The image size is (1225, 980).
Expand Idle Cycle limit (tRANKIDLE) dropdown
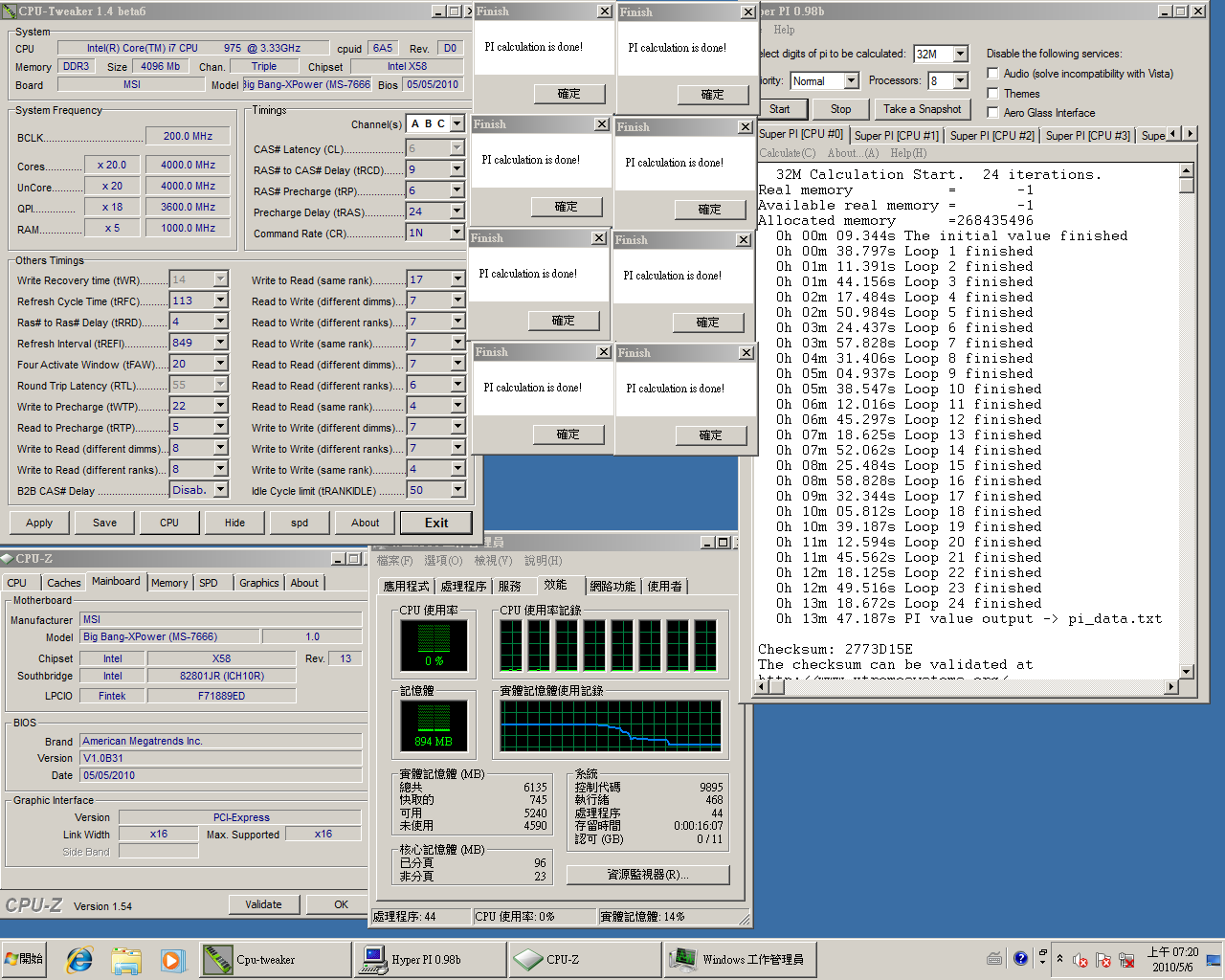pos(457,490)
